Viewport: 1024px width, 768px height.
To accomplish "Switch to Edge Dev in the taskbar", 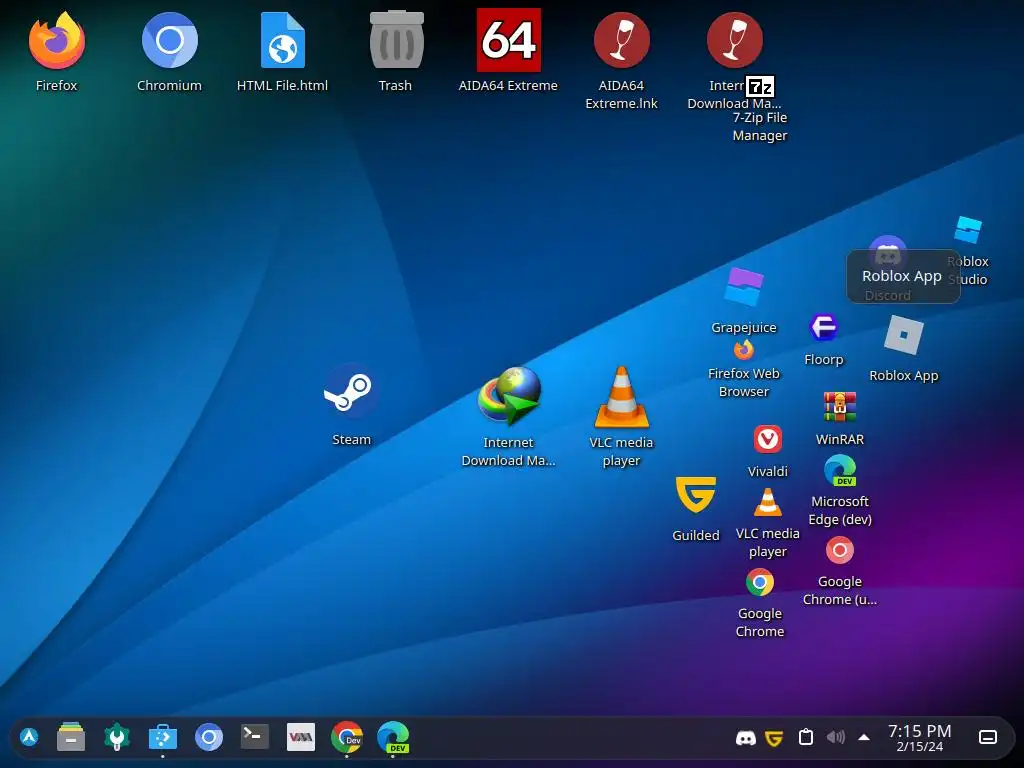I will coord(393,737).
